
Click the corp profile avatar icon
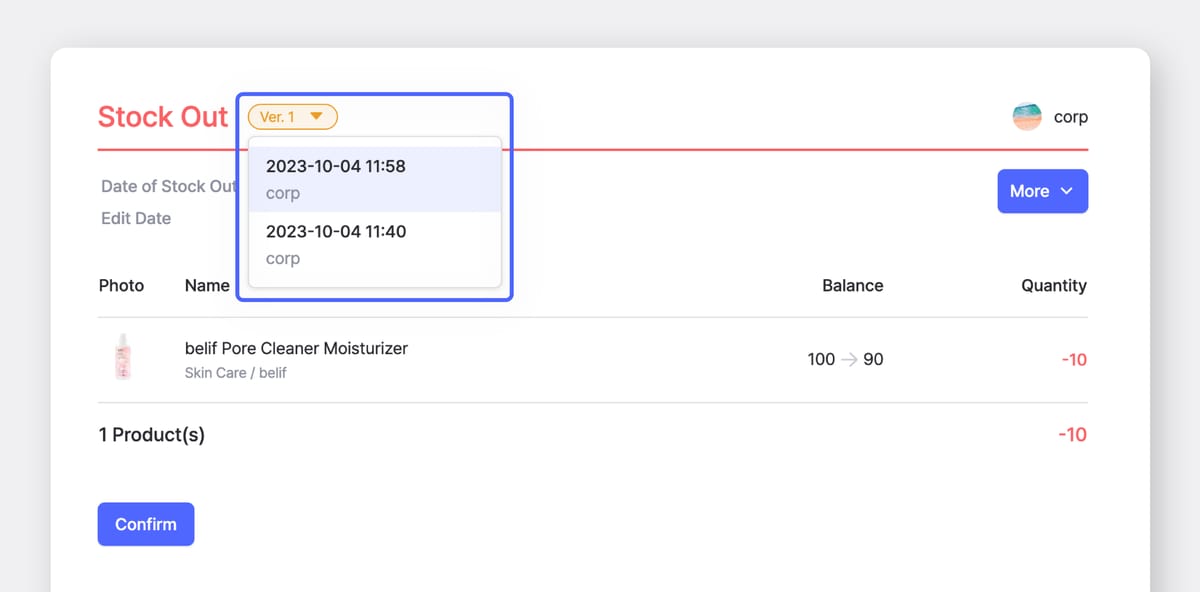(1027, 116)
